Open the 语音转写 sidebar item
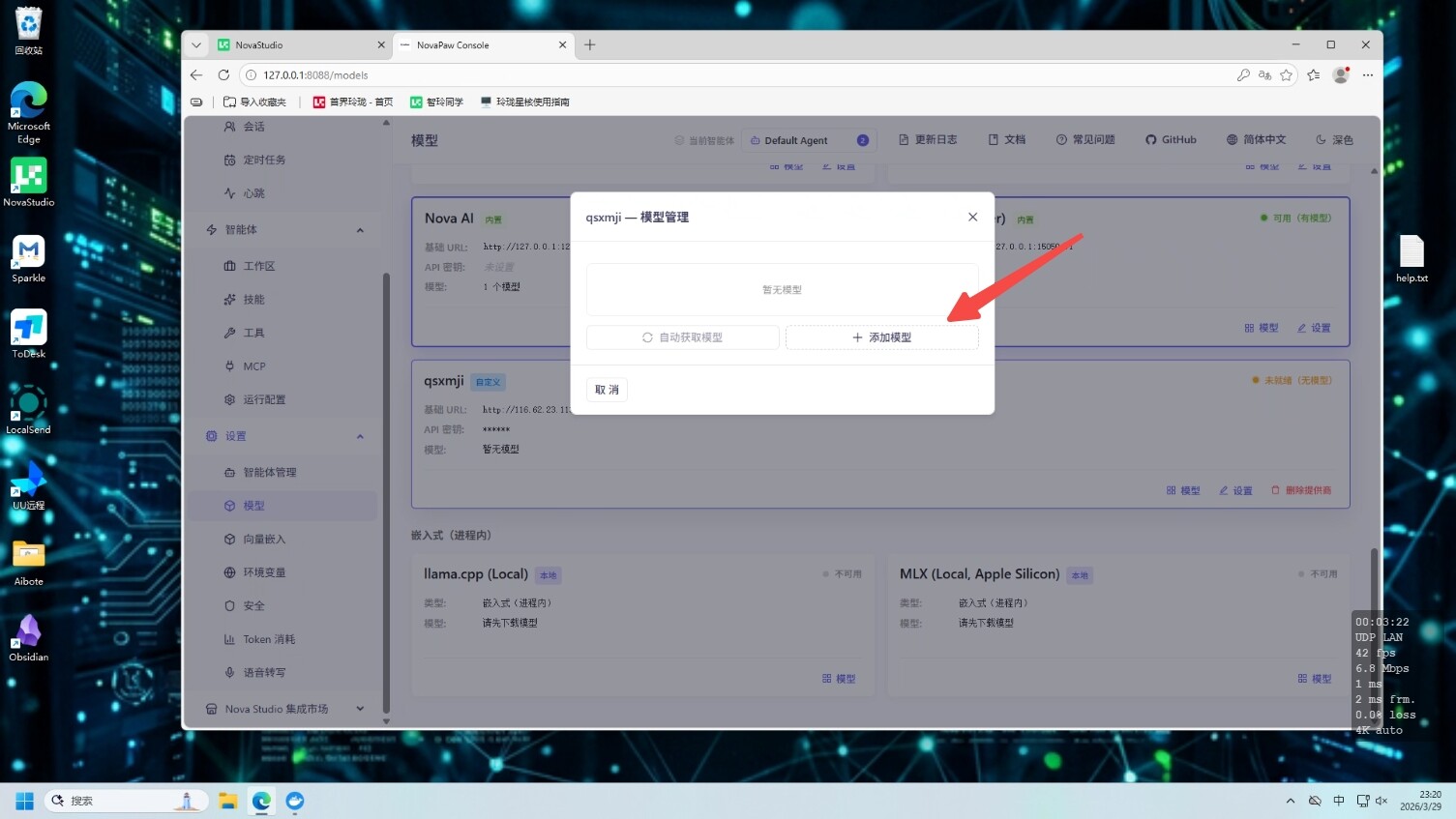This screenshot has width=1456, height=819. [263, 672]
